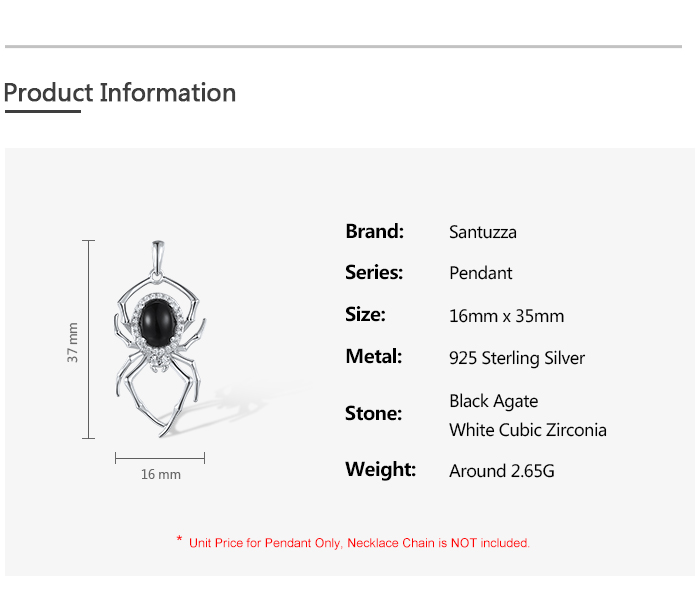Click the White Cubic Zirconia text

(528, 430)
